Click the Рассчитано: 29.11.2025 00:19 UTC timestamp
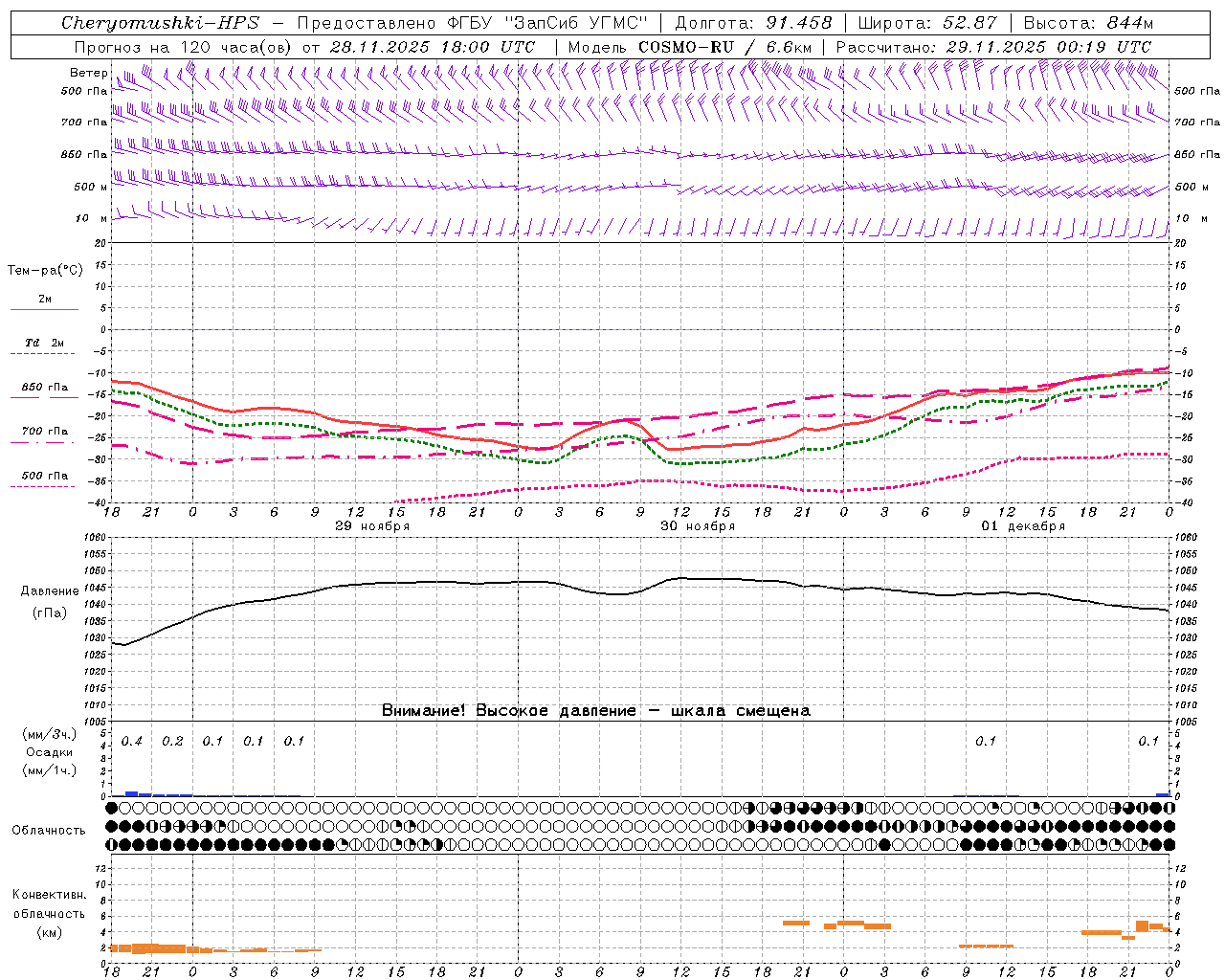This screenshot has width=1225, height=980. tap(993, 47)
